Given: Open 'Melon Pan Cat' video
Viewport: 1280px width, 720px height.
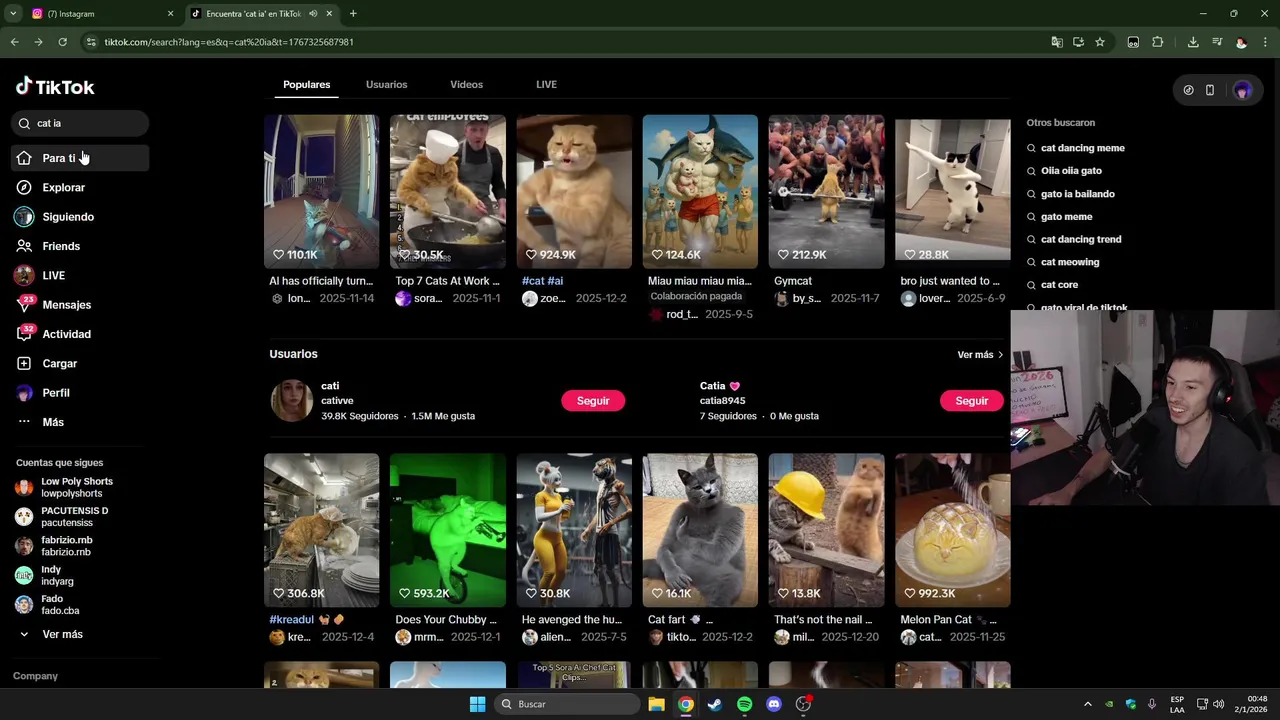Looking at the screenshot, I should pos(952,530).
